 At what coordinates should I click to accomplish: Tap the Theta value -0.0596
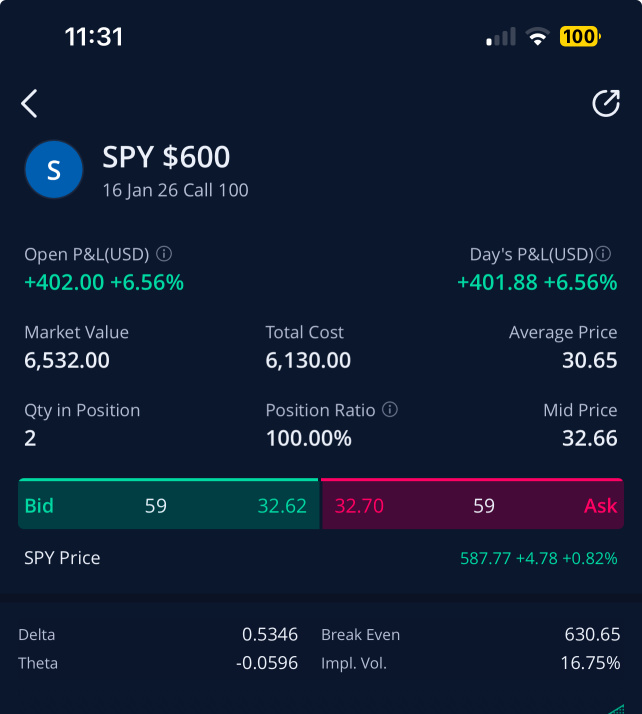tap(267, 663)
